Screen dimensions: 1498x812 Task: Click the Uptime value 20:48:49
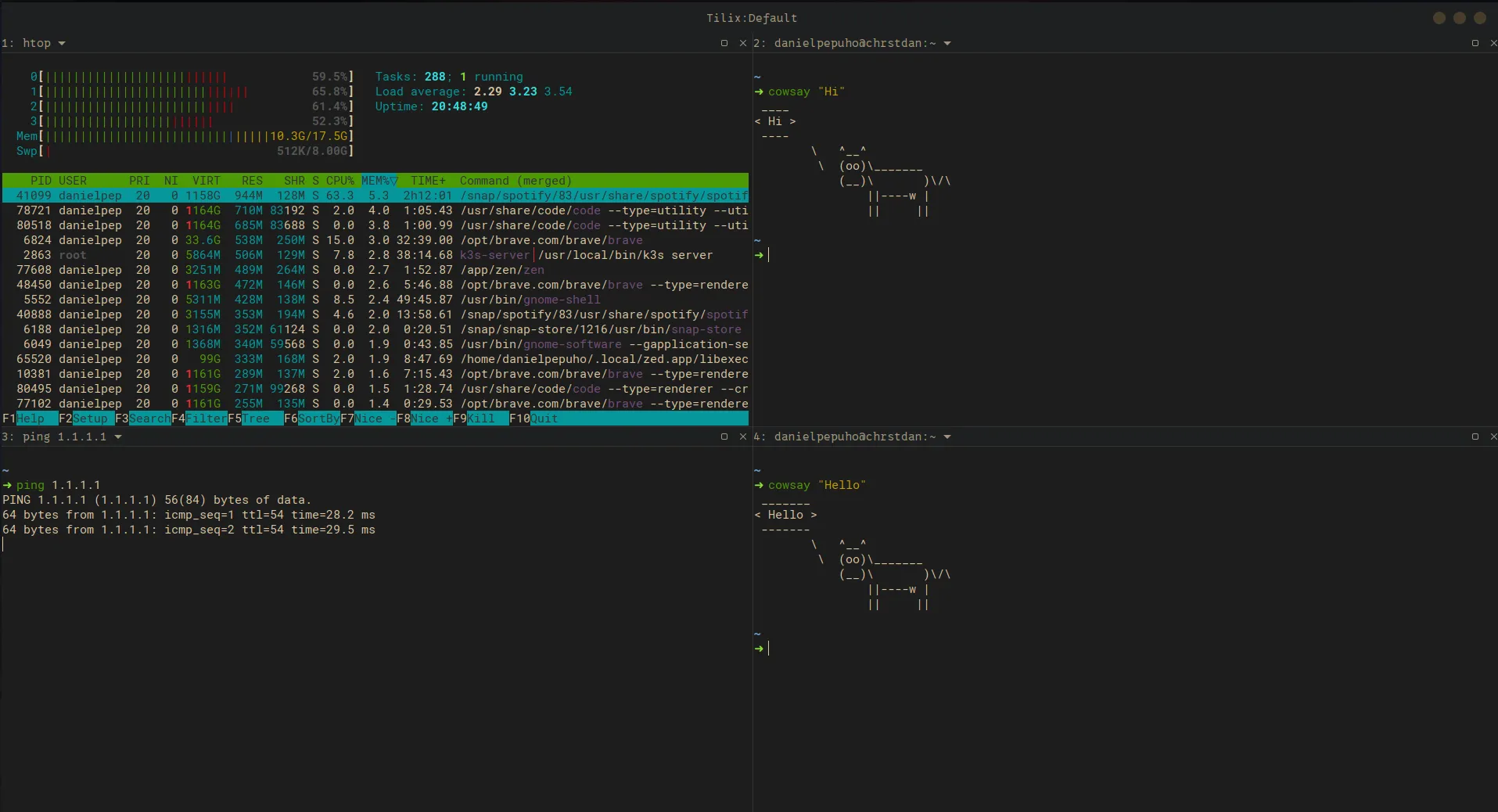(459, 106)
